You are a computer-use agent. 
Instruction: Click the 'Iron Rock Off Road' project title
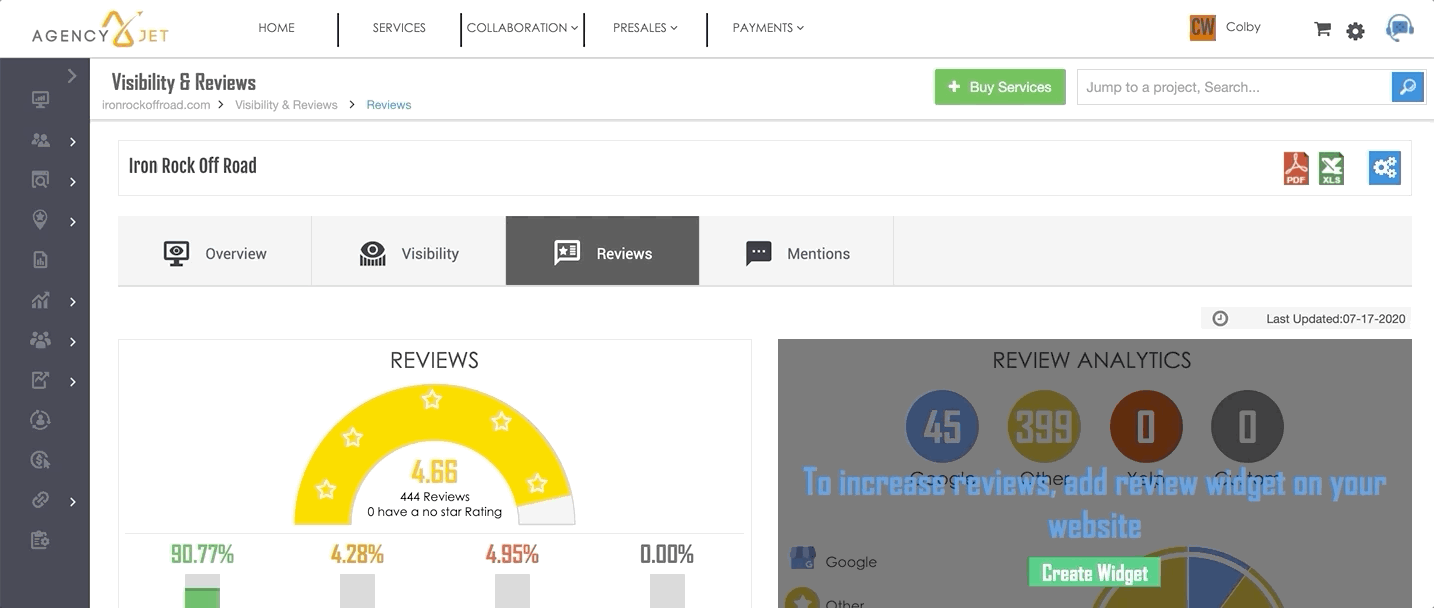point(193,166)
